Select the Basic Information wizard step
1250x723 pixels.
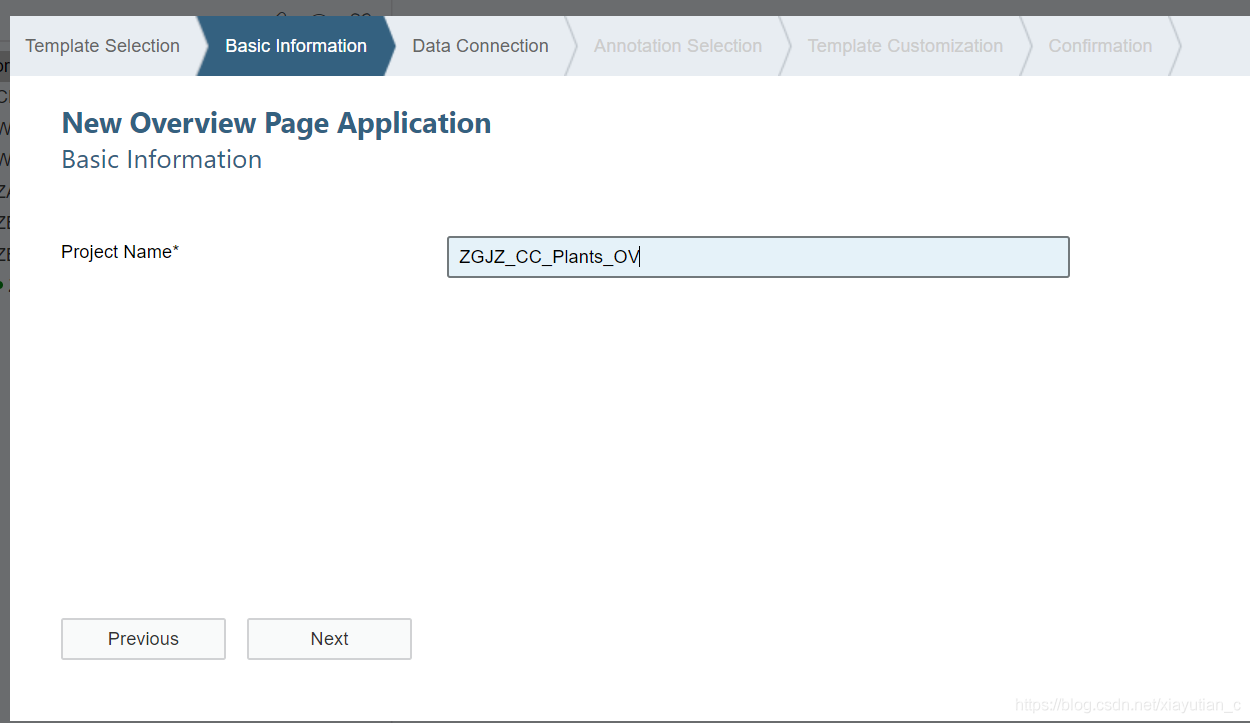click(296, 46)
